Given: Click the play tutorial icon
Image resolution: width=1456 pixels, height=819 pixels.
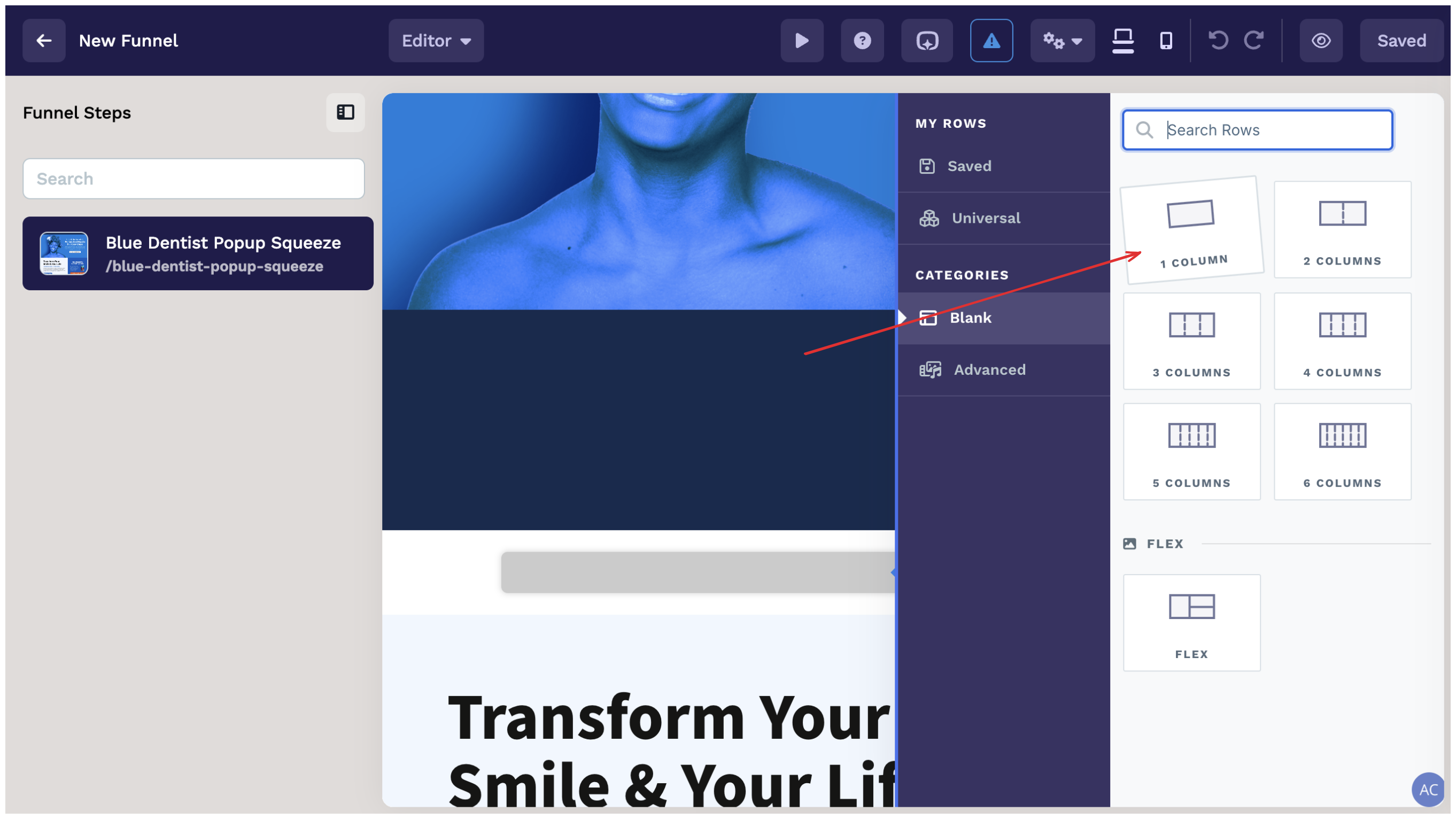Looking at the screenshot, I should (801, 40).
